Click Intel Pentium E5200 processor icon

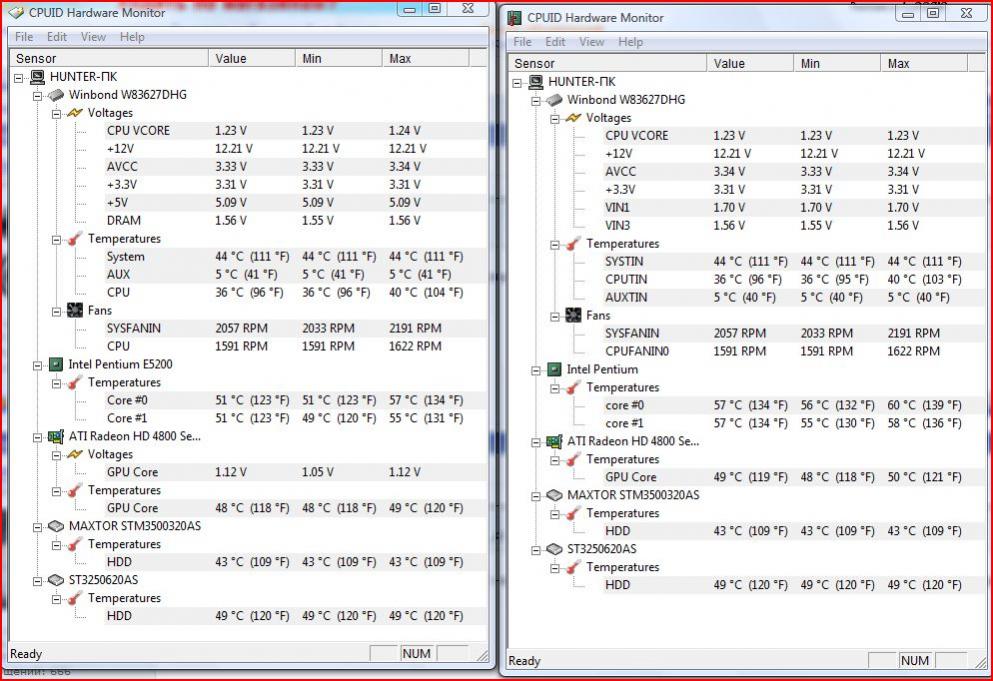tap(56, 364)
